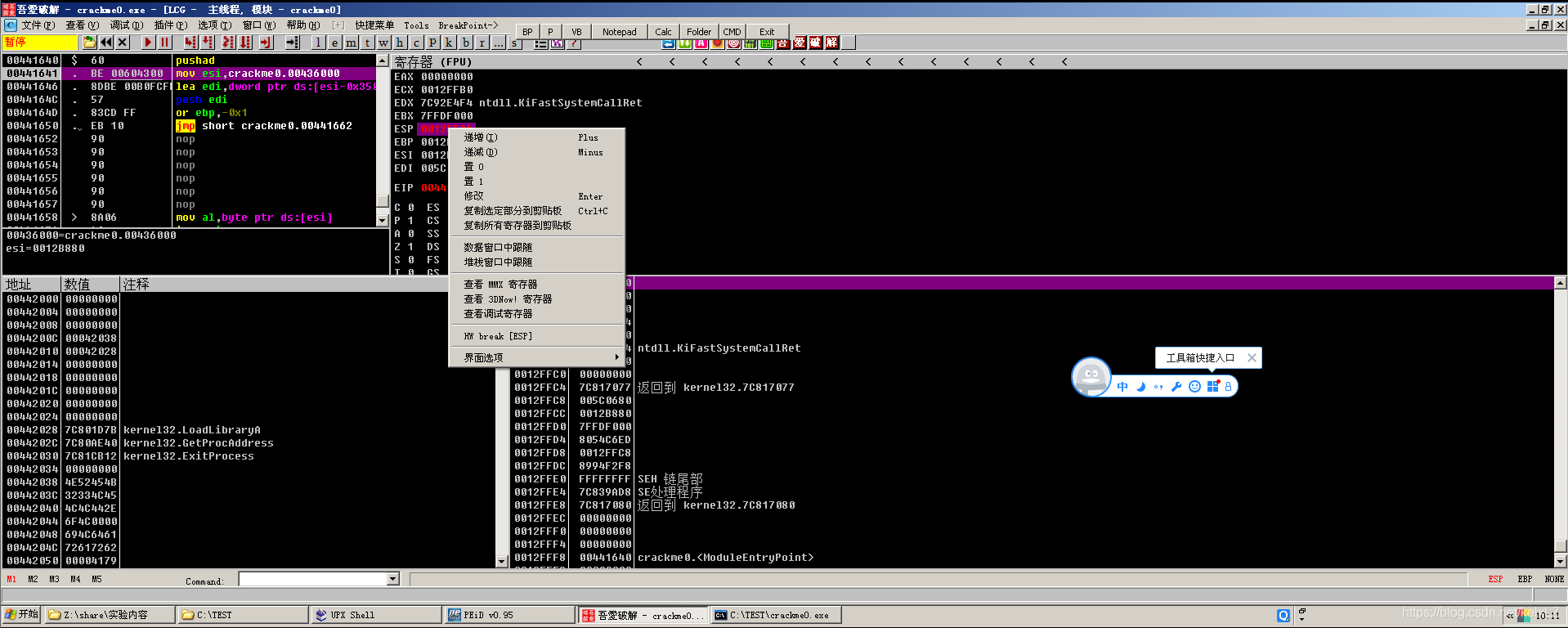Click the Exit button
The height and width of the screenshot is (628, 1568).
[x=767, y=32]
